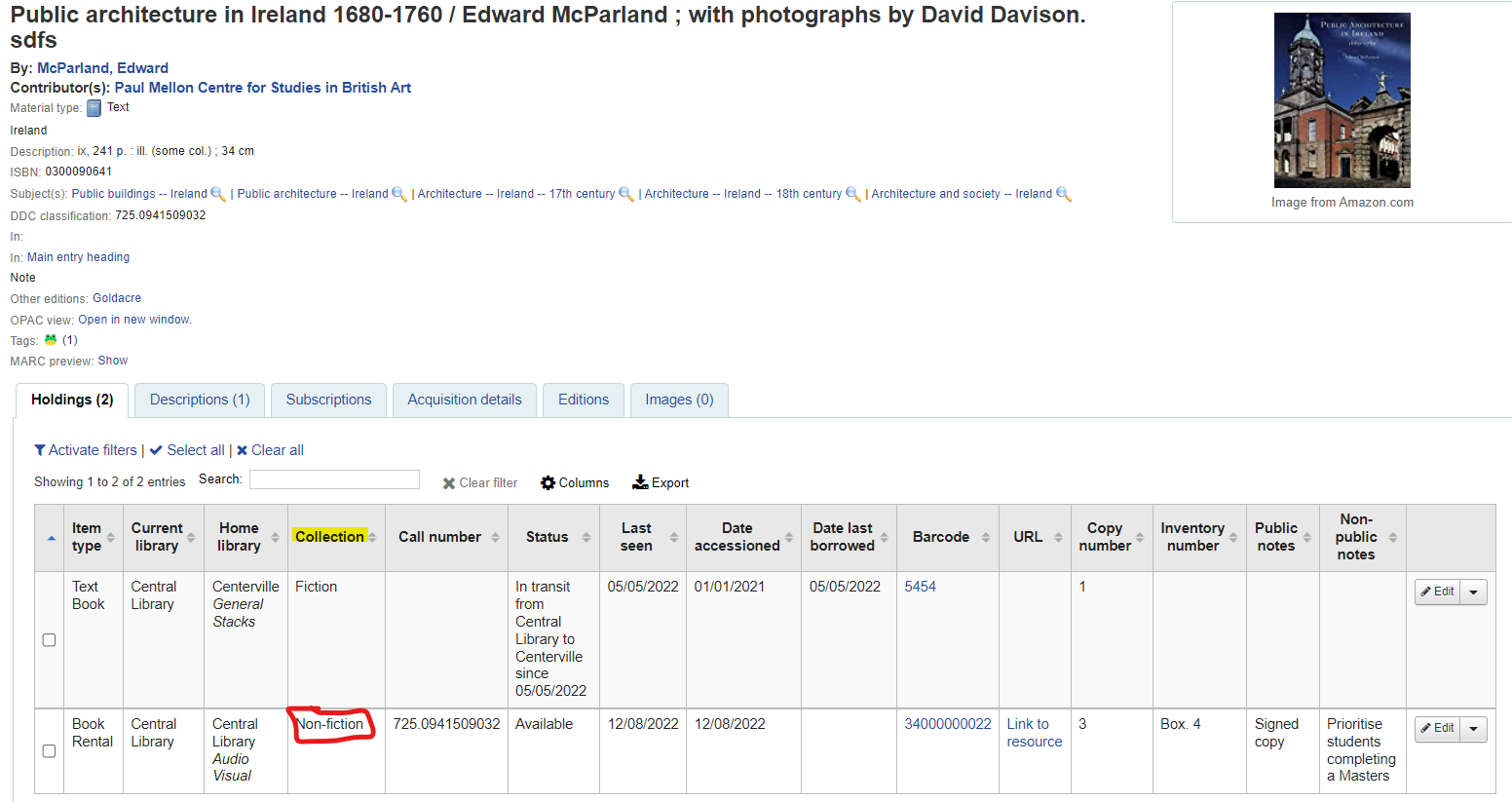This screenshot has width=1512, height=802.
Task: Sort by Barcode column arrows
Action: click(986, 537)
